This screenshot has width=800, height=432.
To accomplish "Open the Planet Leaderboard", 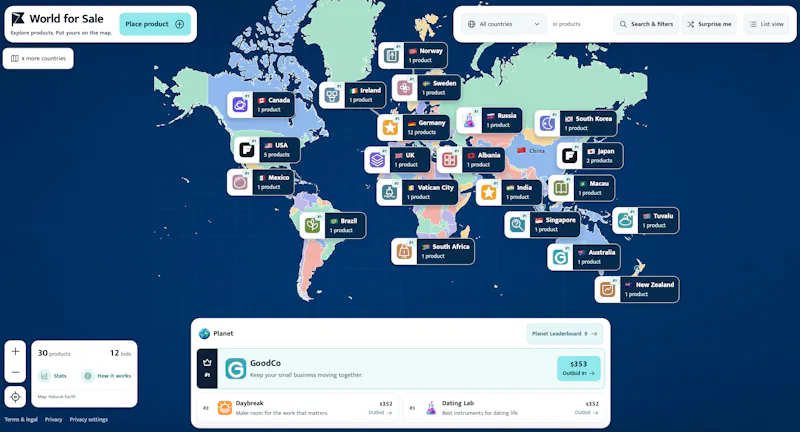I will 565,334.
